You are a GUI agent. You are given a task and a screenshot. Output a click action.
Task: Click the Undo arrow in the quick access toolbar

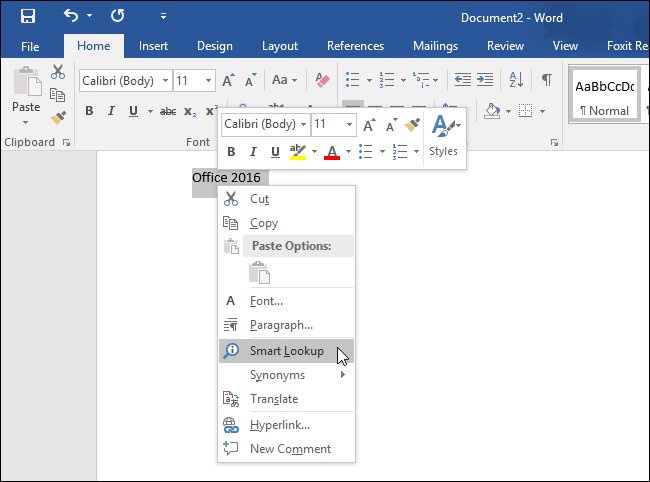point(71,16)
